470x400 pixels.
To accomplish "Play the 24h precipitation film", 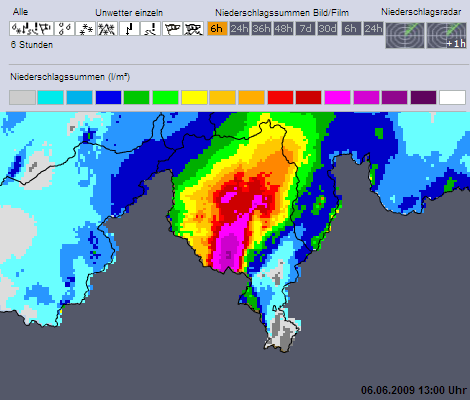I will 373,29.
